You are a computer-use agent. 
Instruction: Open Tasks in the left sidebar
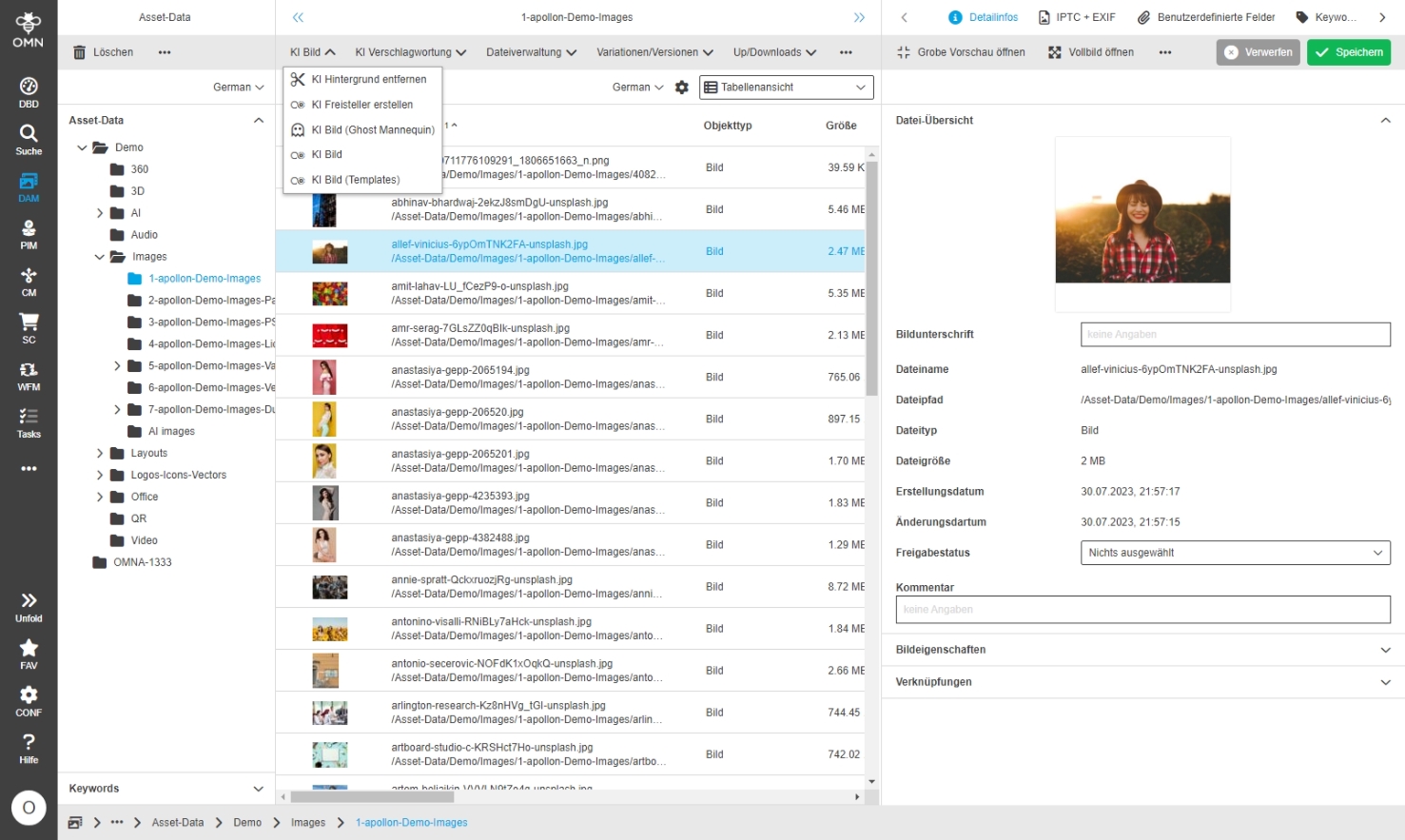click(x=29, y=422)
